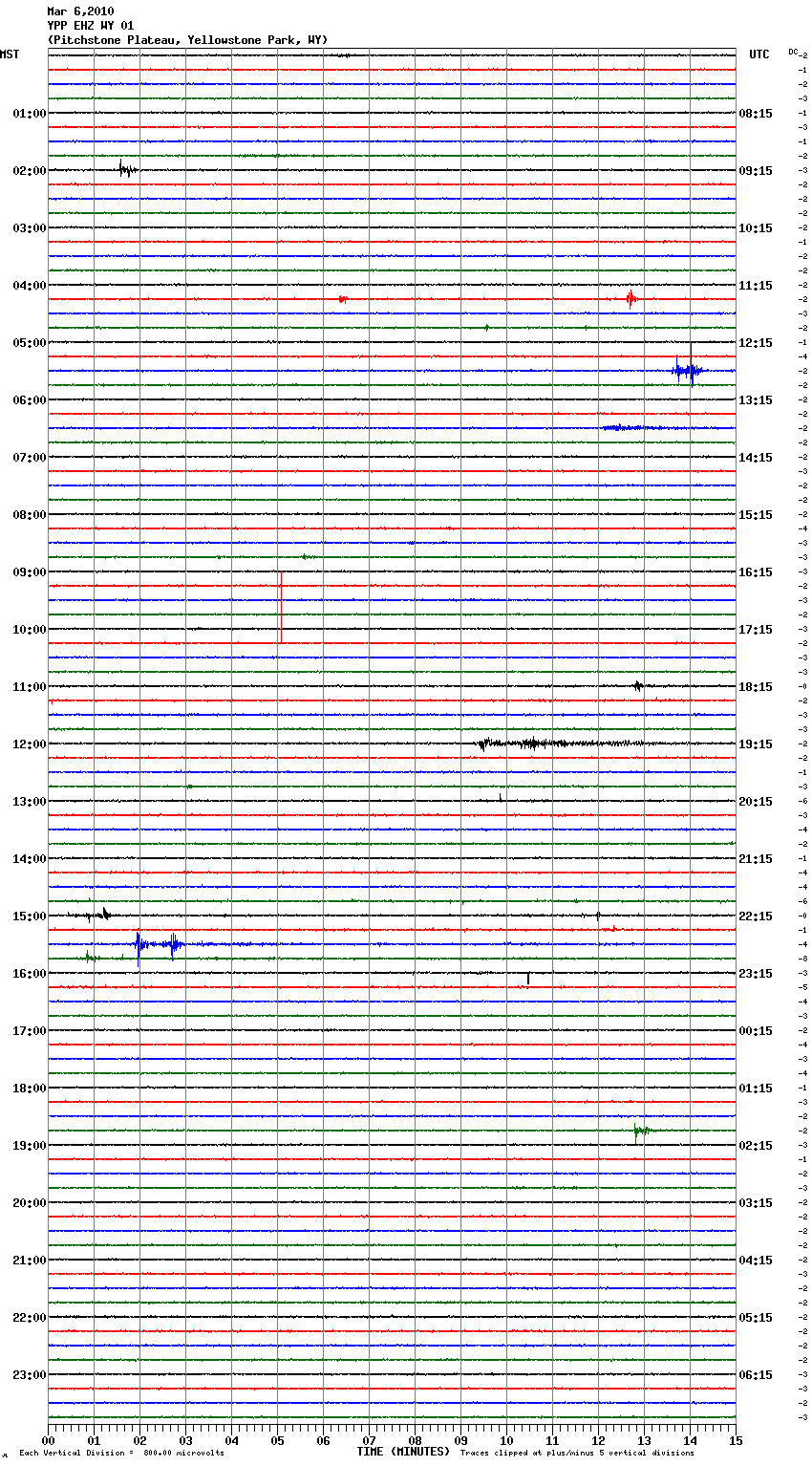Image resolution: width=812 pixels, height=1466 pixels.
Task: Click the '19:00' MST time label
Action: [x=30, y=1146]
